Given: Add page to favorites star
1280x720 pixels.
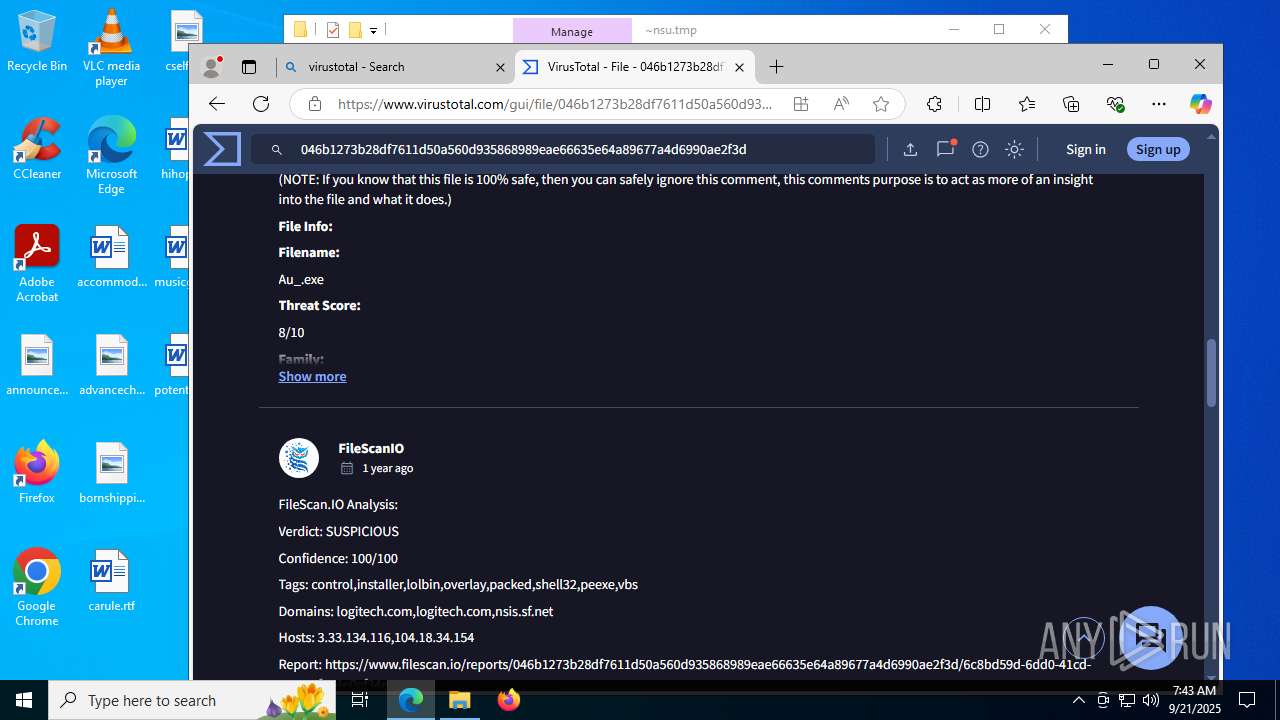Looking at the screenshot, I should coord(881,104).
